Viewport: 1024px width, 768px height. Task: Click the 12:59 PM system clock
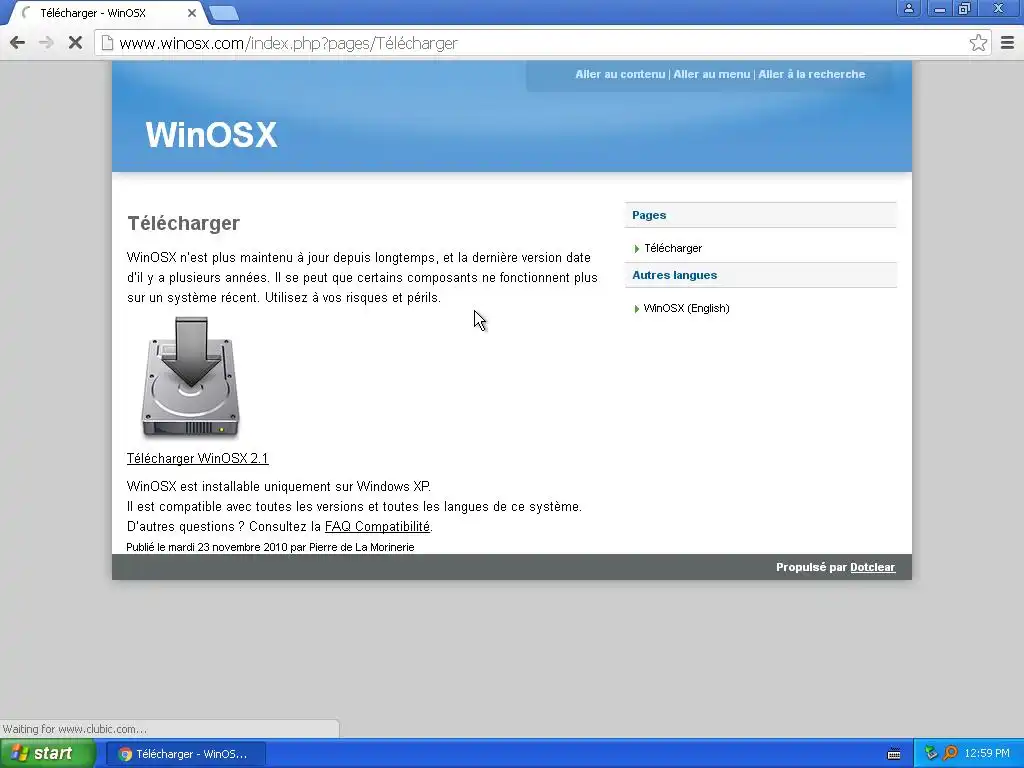987,754
